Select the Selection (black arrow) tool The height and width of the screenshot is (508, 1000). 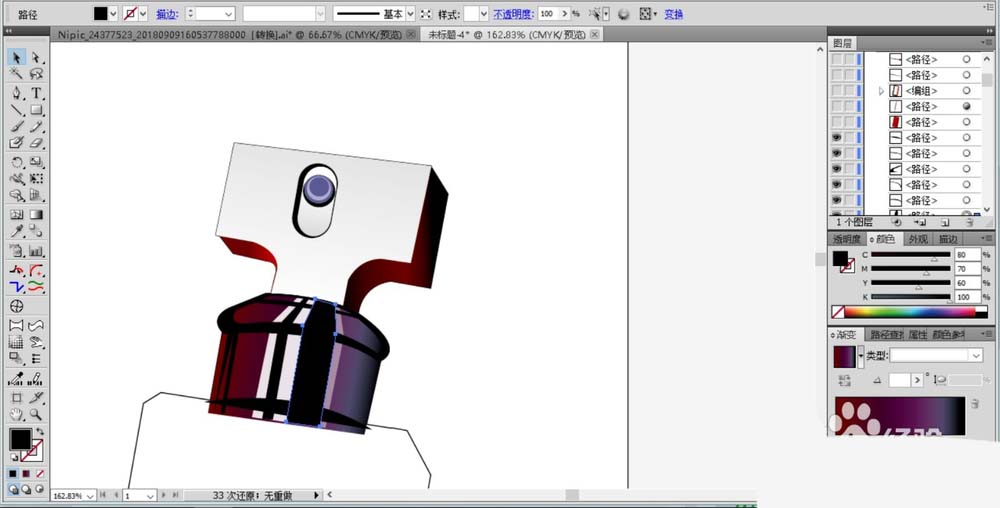[17, 57]
